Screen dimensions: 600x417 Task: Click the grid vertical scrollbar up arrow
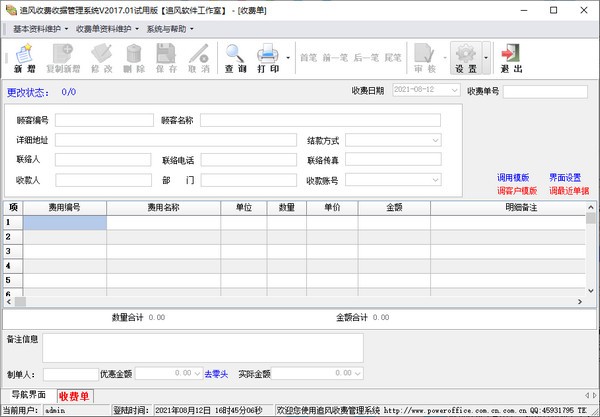tap(590, 207)
